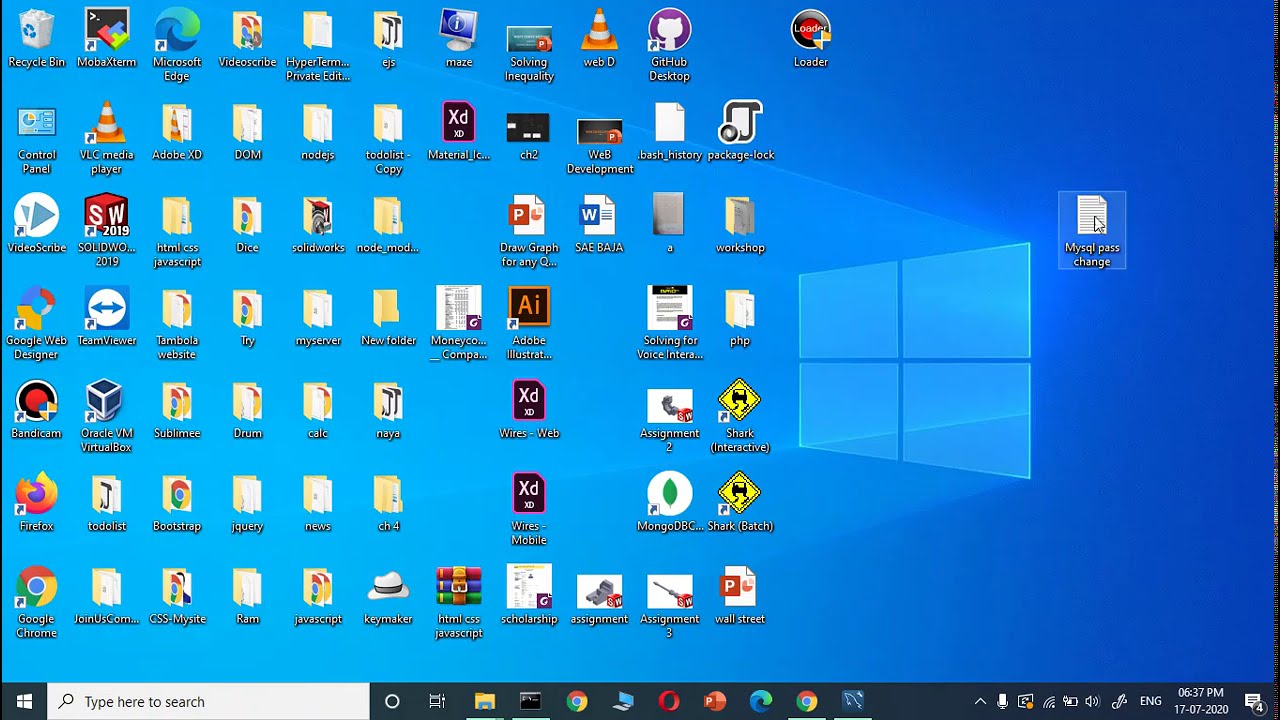
Task: Select the Adobe Illustrator desktop shortcut
Action: tap(529, 325)
